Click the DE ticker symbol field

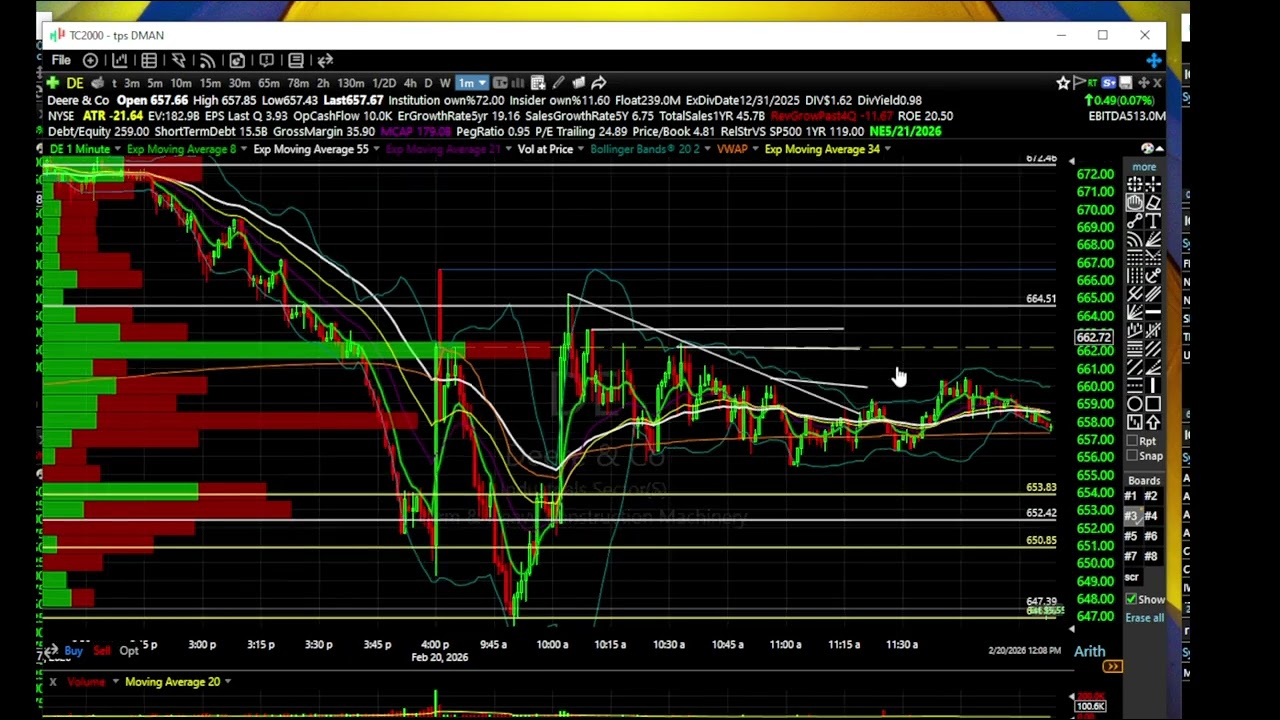[75, 83]
